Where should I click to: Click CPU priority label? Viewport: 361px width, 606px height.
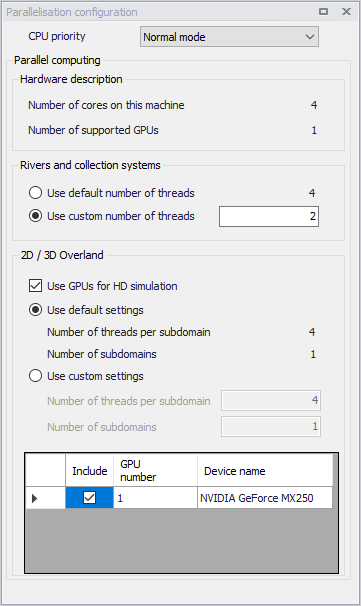[57, 36]
